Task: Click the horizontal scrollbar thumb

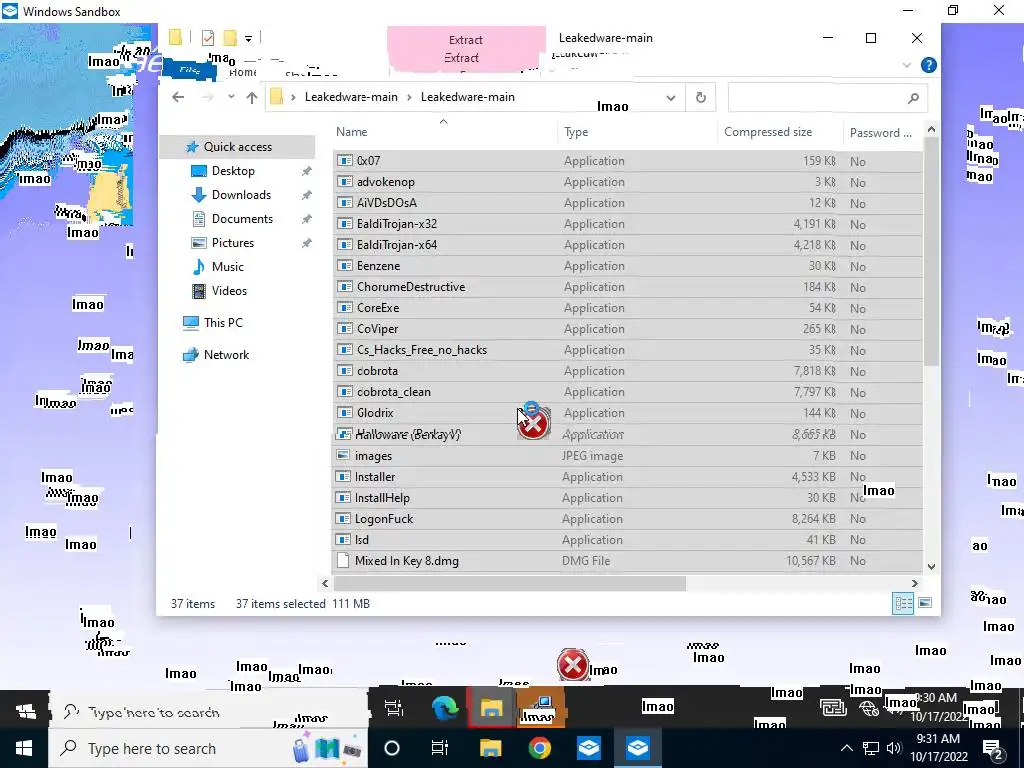Action: tap(509, 583)
